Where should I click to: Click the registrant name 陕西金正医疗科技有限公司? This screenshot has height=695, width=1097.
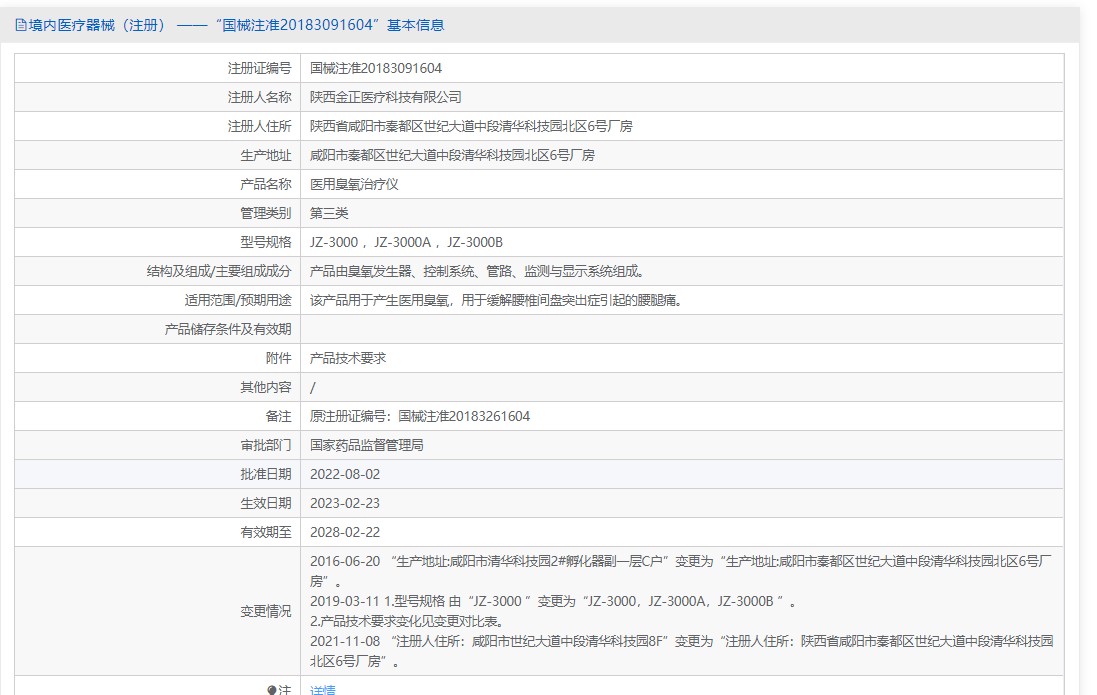tap(385, 97)
